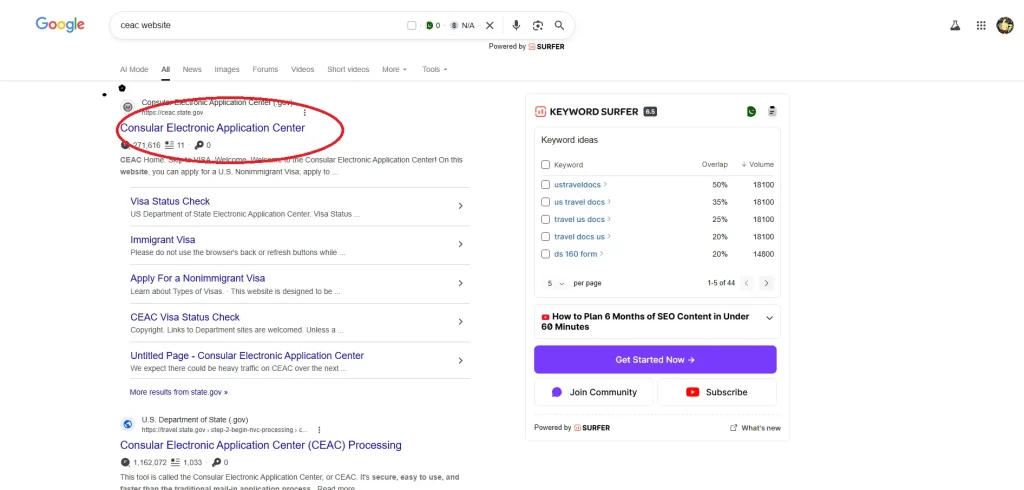Click the 6.5 version badge
The height and width of the screenshot is (490, 1024).
tap(650, 112)
